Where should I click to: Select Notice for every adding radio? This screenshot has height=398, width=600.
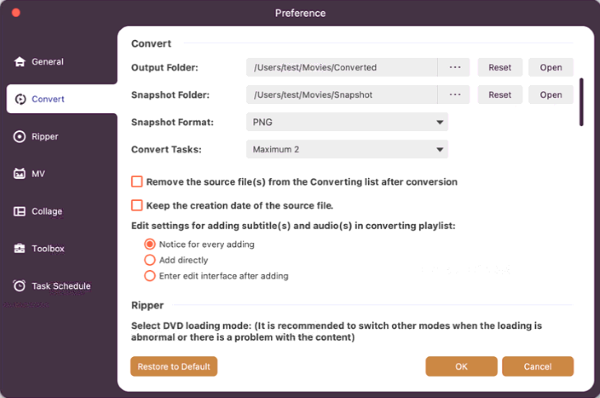coord(150,244)
